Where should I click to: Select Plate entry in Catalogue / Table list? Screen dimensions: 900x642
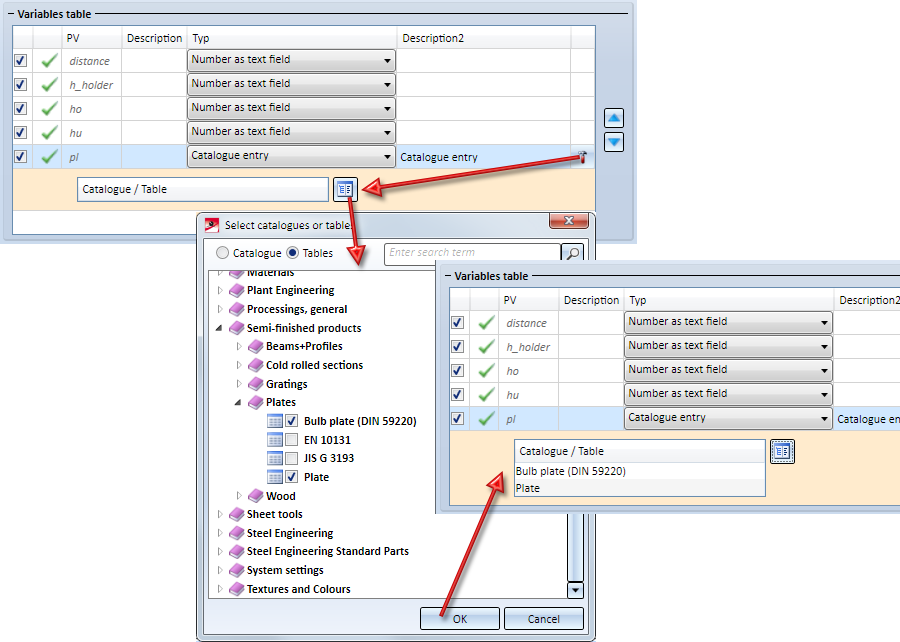coord(639,488)
